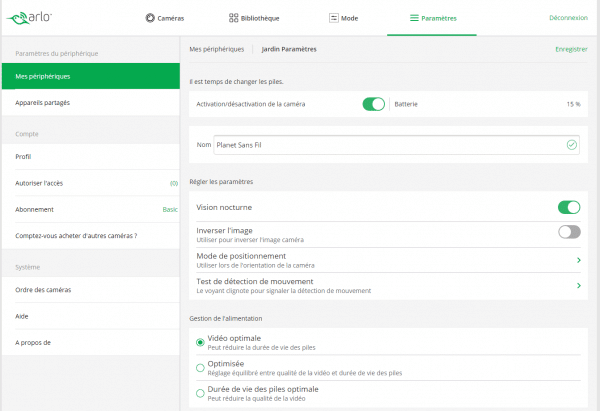The image size is (600, 411).
Task: Click the Enregistrer link
Action: click(x=571, y=48)
